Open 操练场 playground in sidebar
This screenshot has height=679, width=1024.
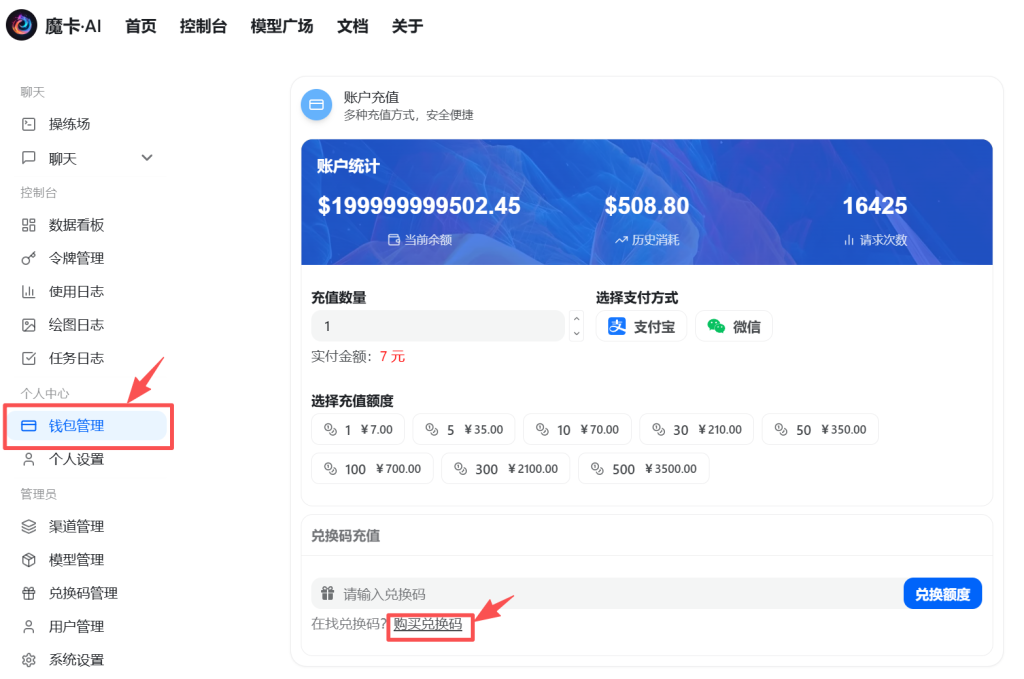(x=69, y=124)
